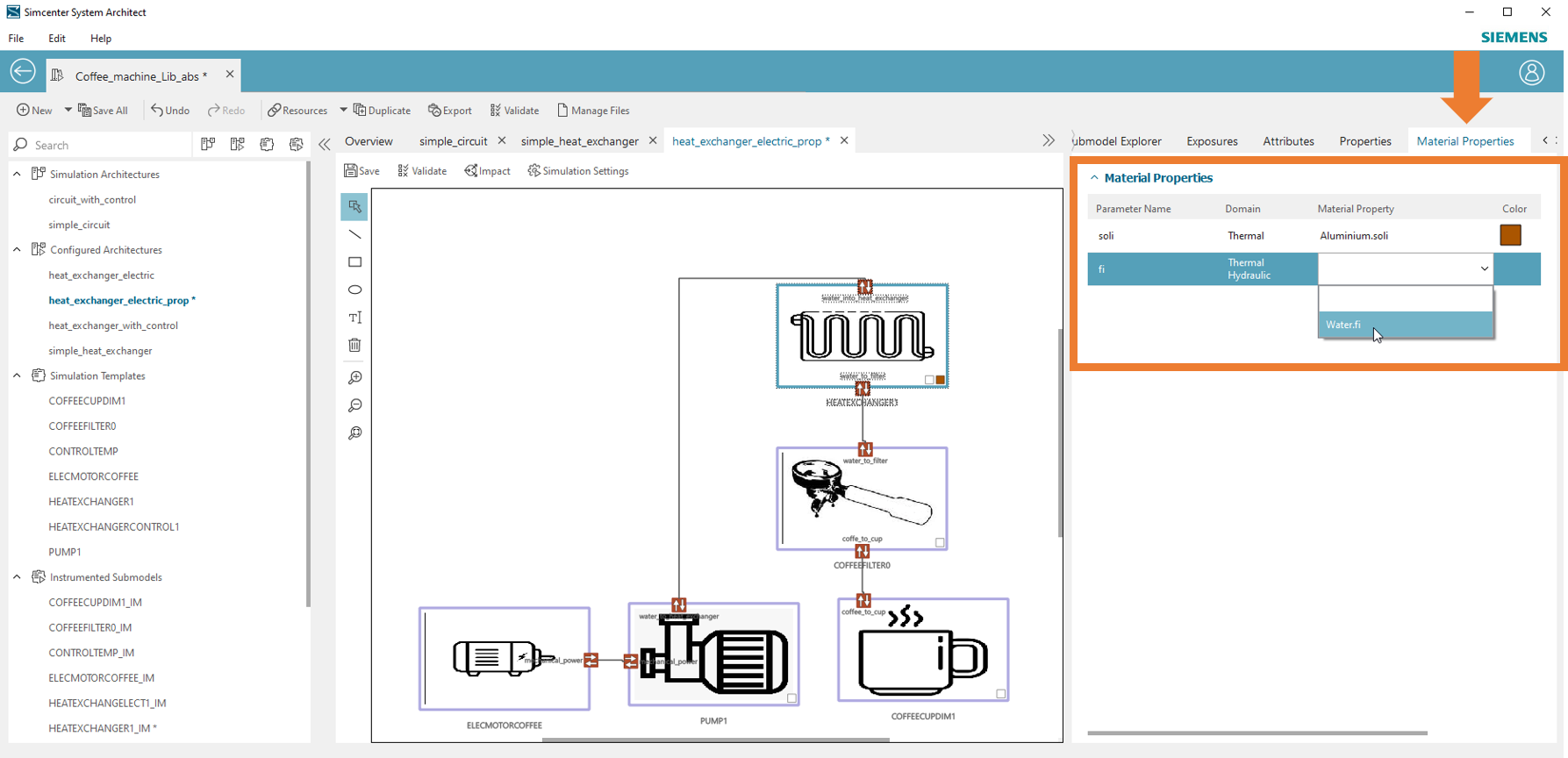
Task: Click the fourth filter icon beside Search
Action: [x=297, y=145]
